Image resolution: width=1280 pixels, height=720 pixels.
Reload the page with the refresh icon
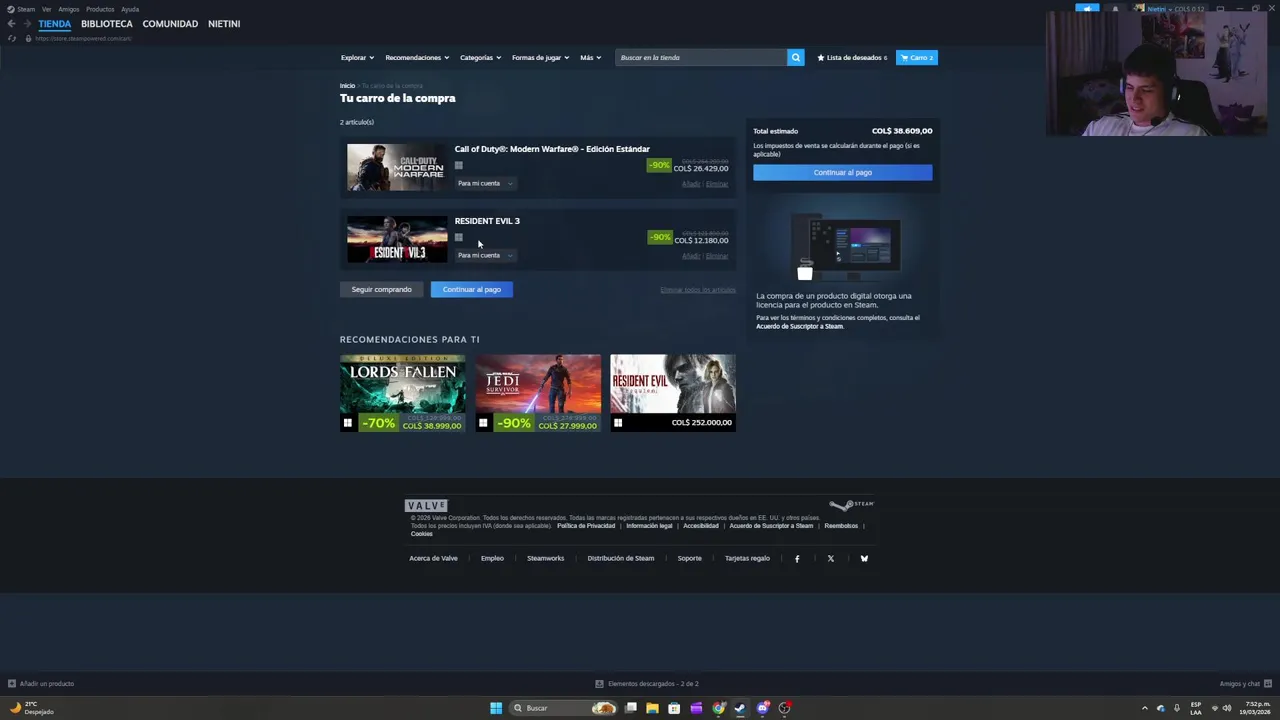(x=12, y=38)
